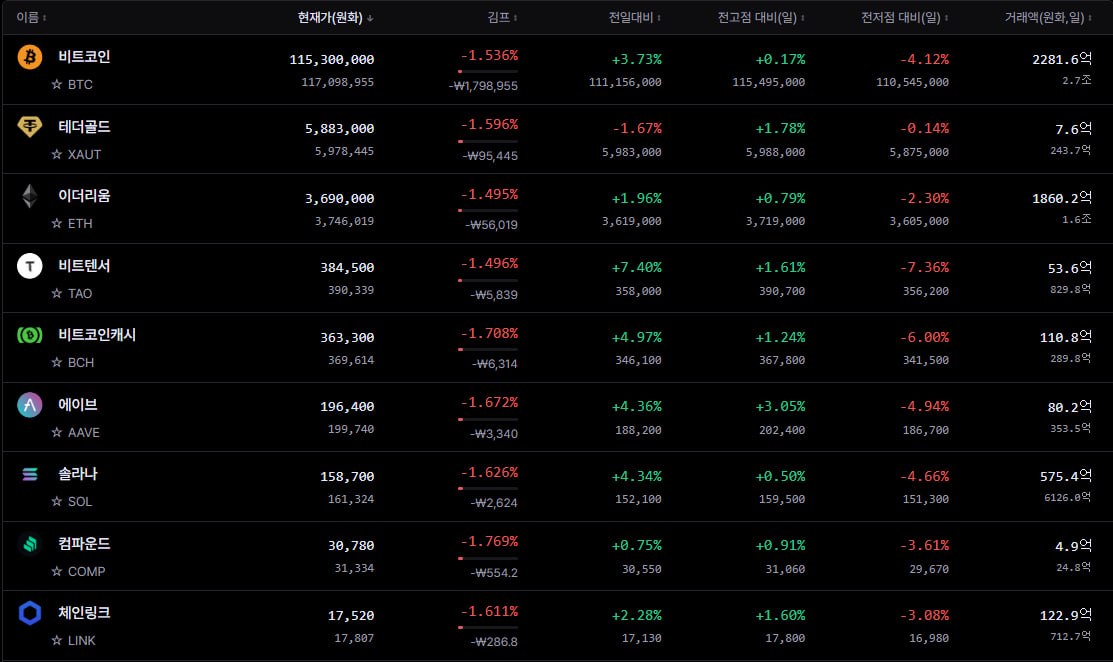Favorite AAVE with its star icon

(57, 432)
